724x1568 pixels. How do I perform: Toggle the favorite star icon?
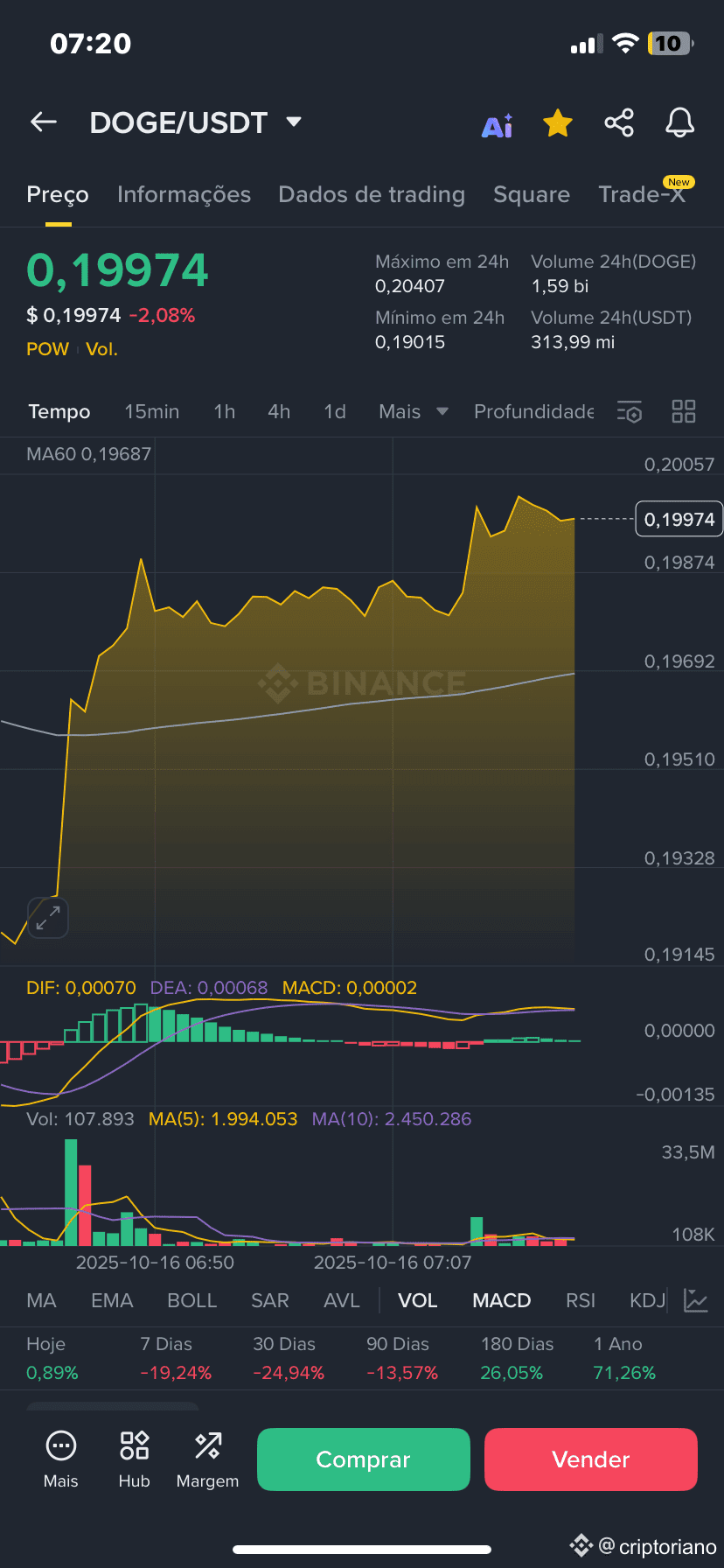pos(558,123)
